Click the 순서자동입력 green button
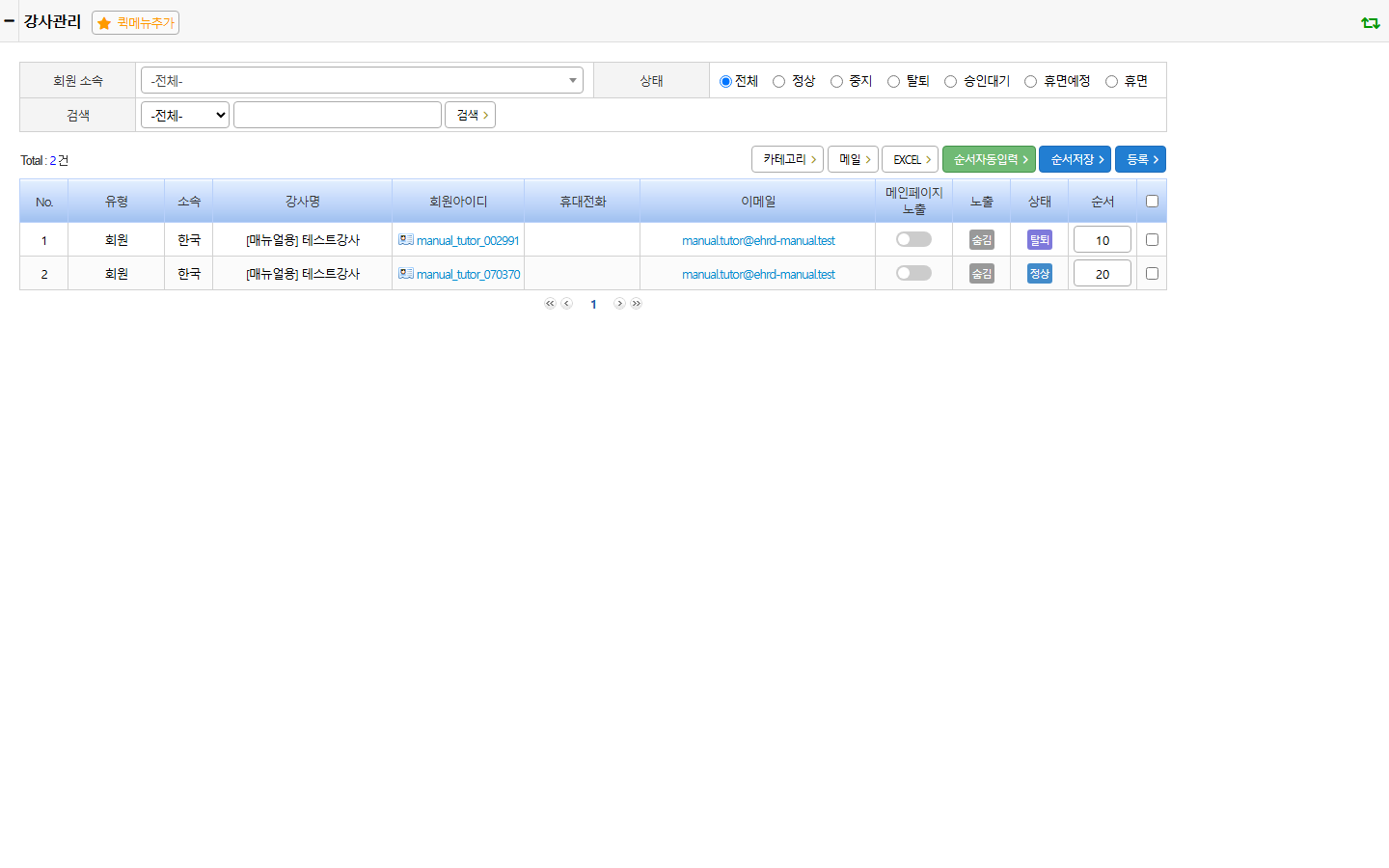This screenshot has height=868, width=1389. pos(989,159)
